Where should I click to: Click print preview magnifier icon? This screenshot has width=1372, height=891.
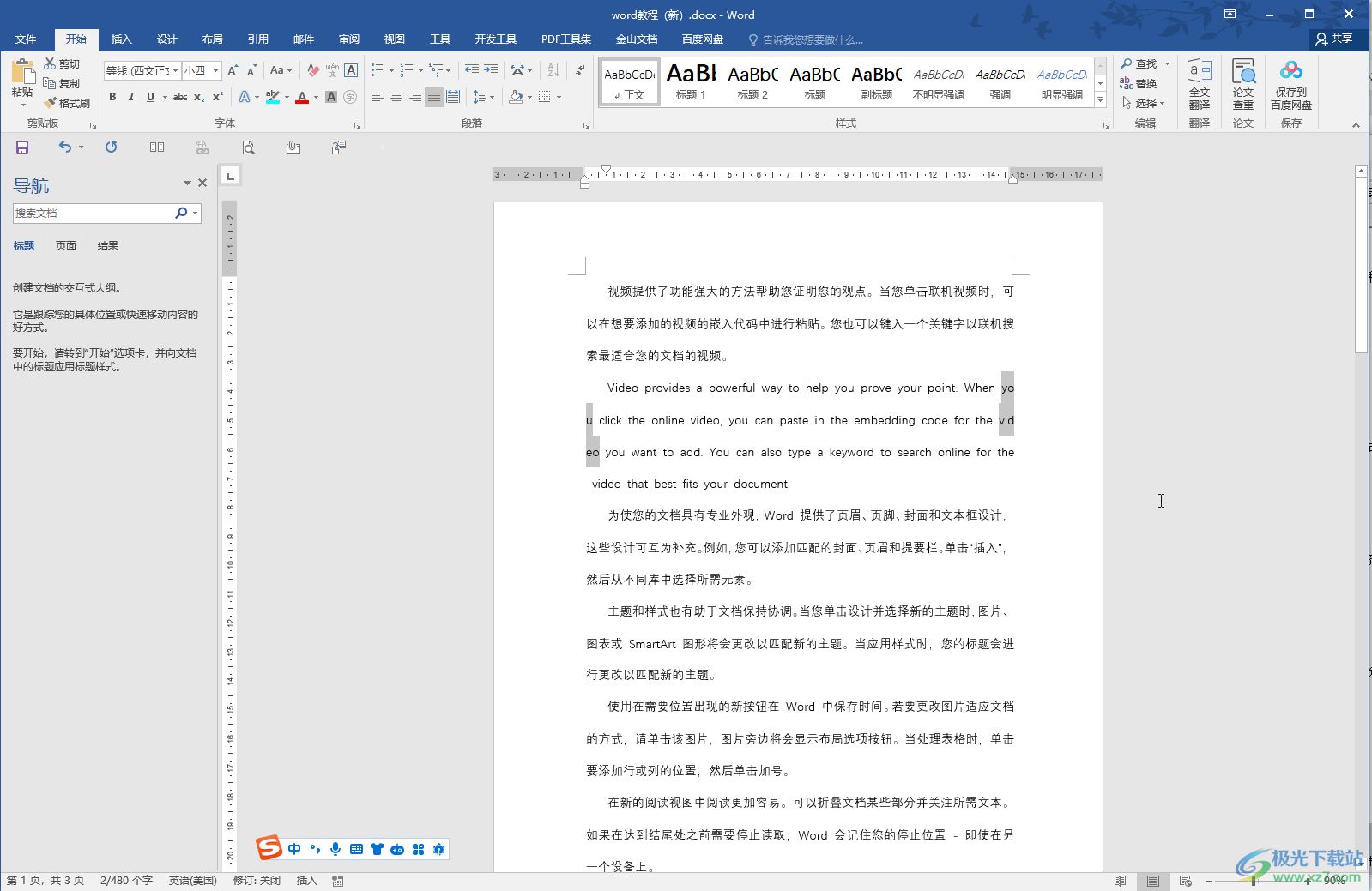click(x=248, y=147)
